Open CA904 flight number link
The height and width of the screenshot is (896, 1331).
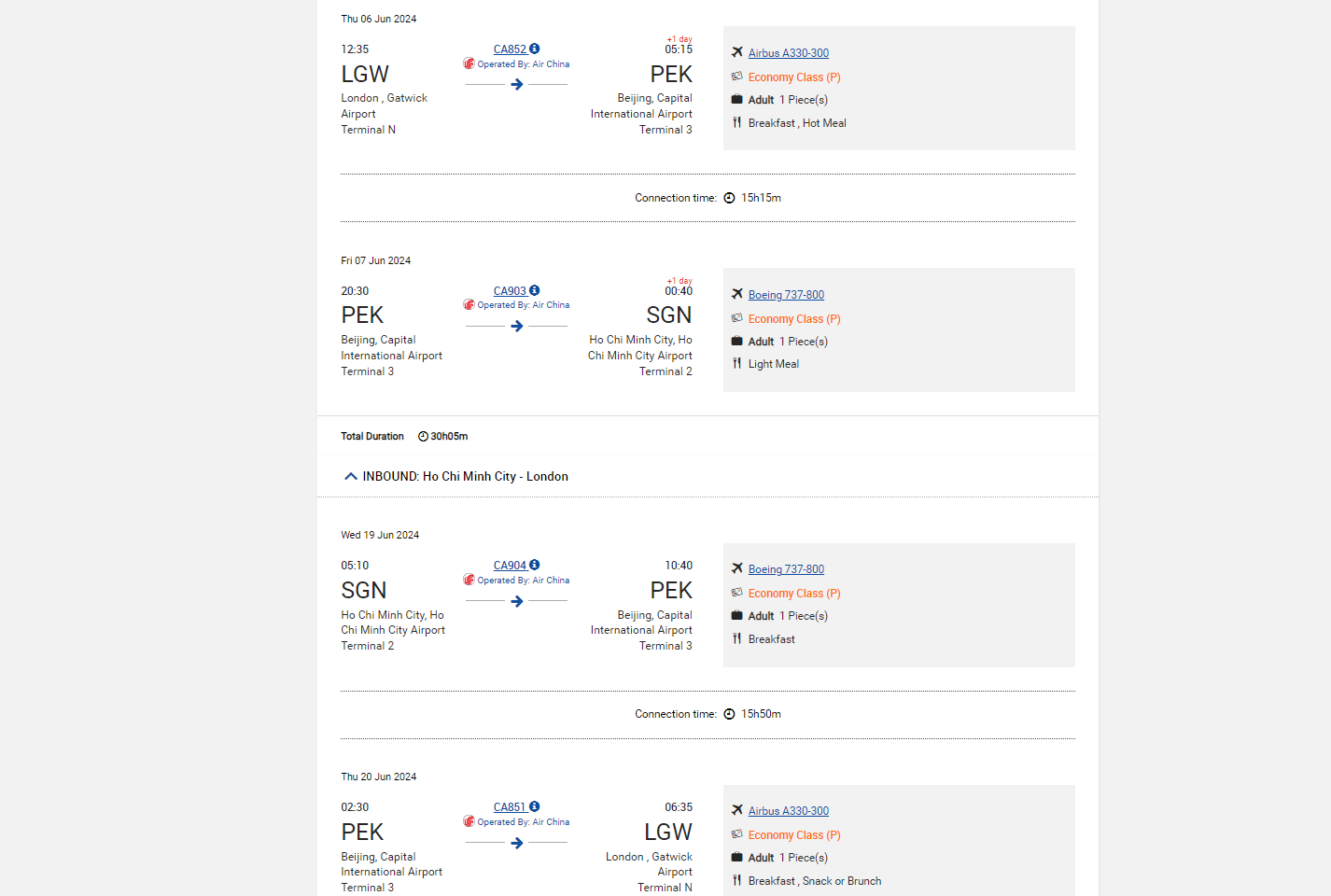pos(510,566)
